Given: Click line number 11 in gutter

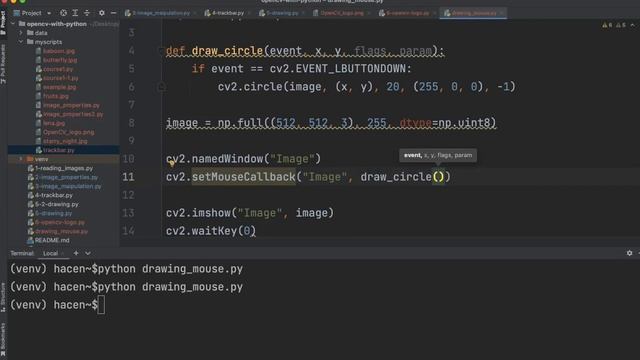Looking at the screenshot, I should [x=129, y=177].
